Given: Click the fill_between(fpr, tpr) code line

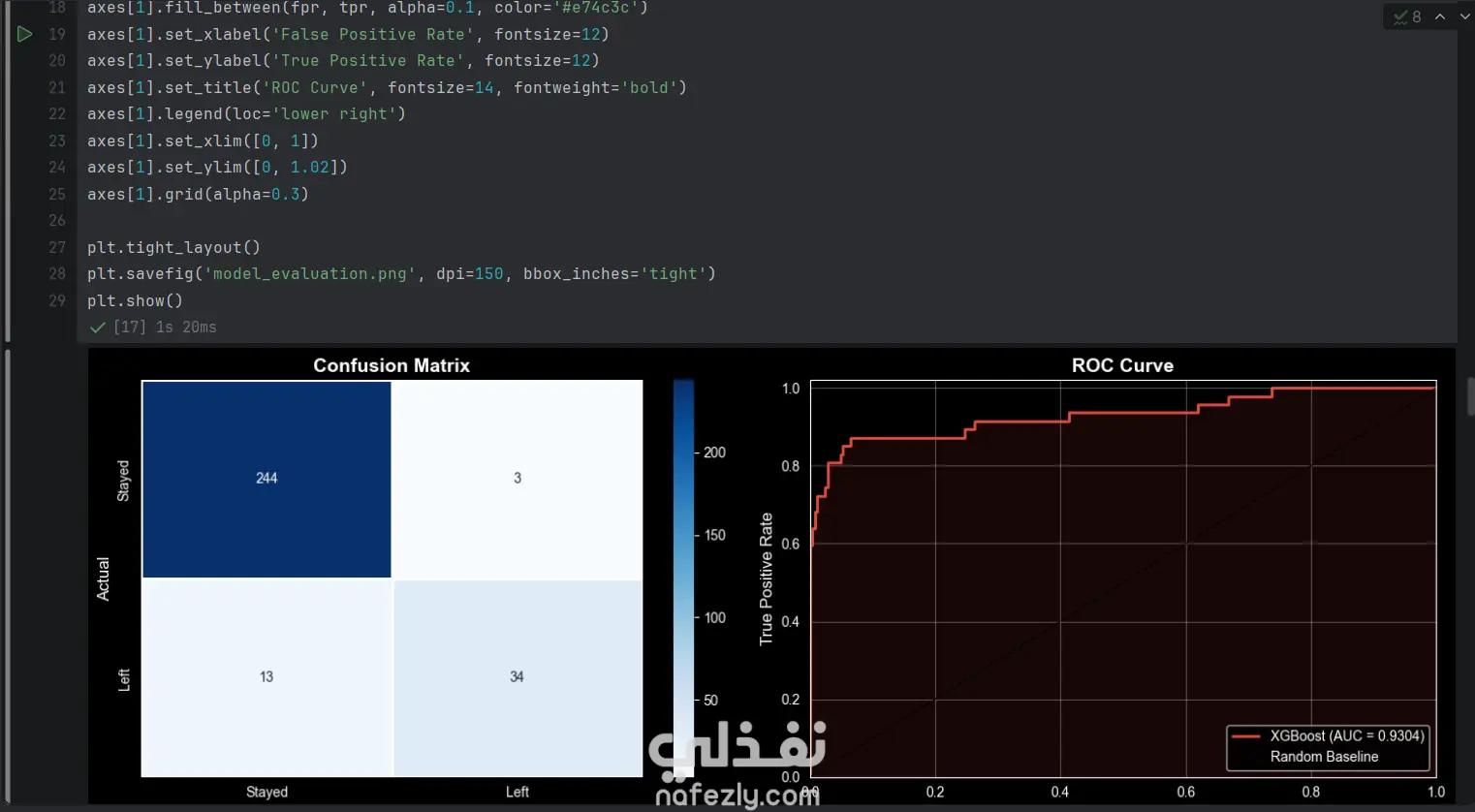Looking at the screenshot, I should coord(367,8).
